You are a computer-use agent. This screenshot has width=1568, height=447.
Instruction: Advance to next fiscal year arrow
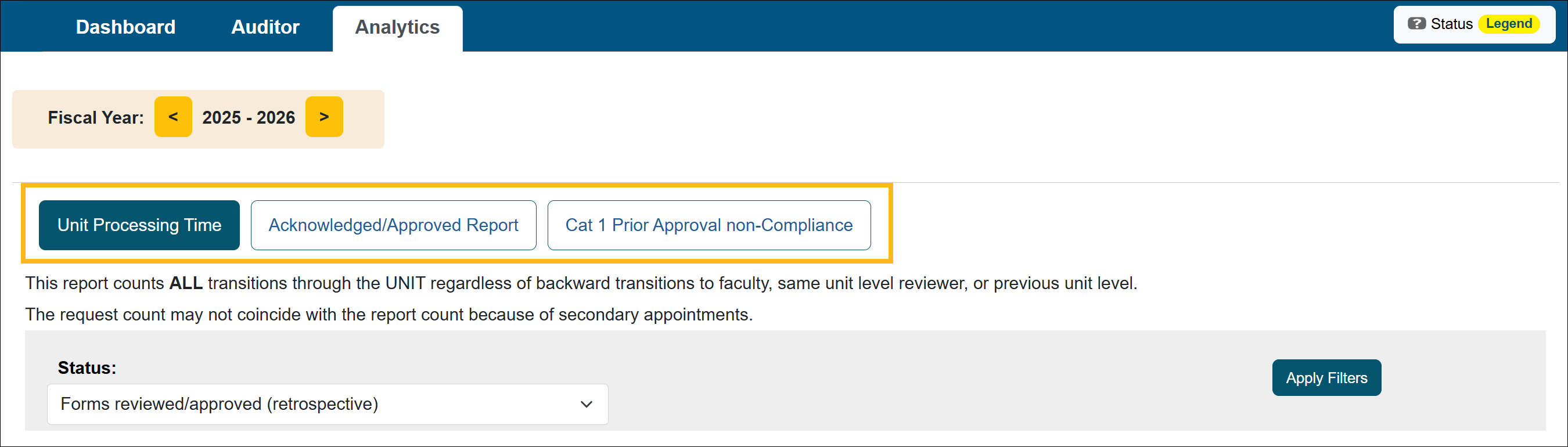tap(324, 117)
